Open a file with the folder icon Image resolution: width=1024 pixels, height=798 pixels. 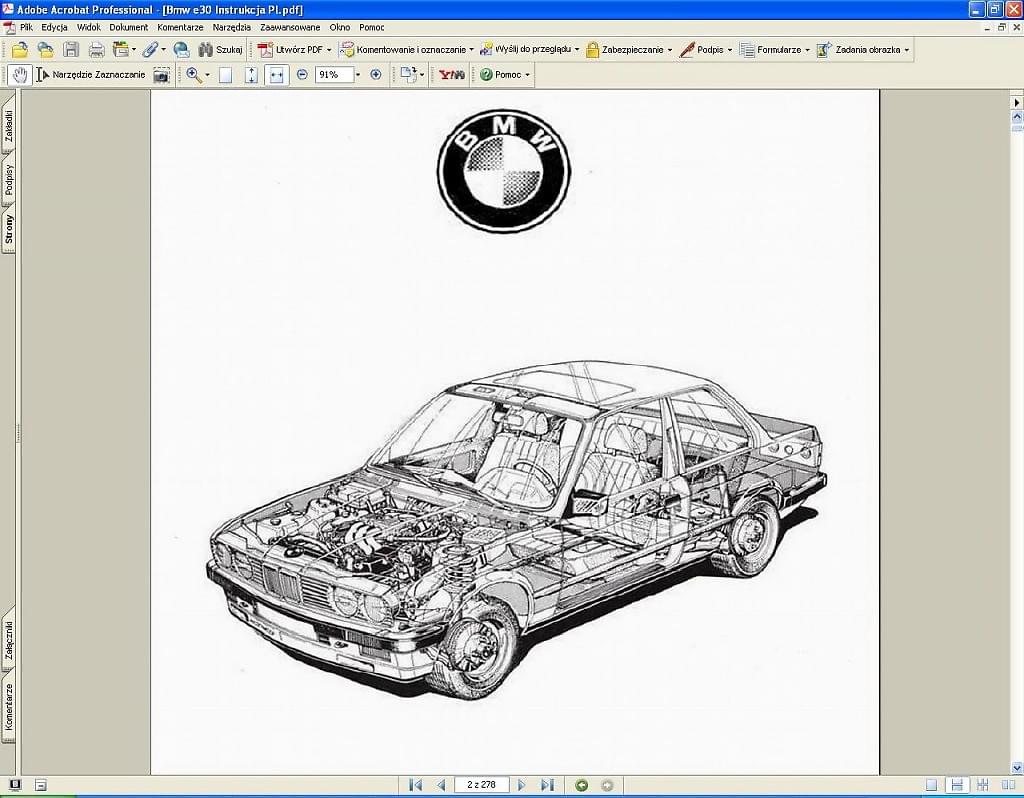tap(20, 50)
